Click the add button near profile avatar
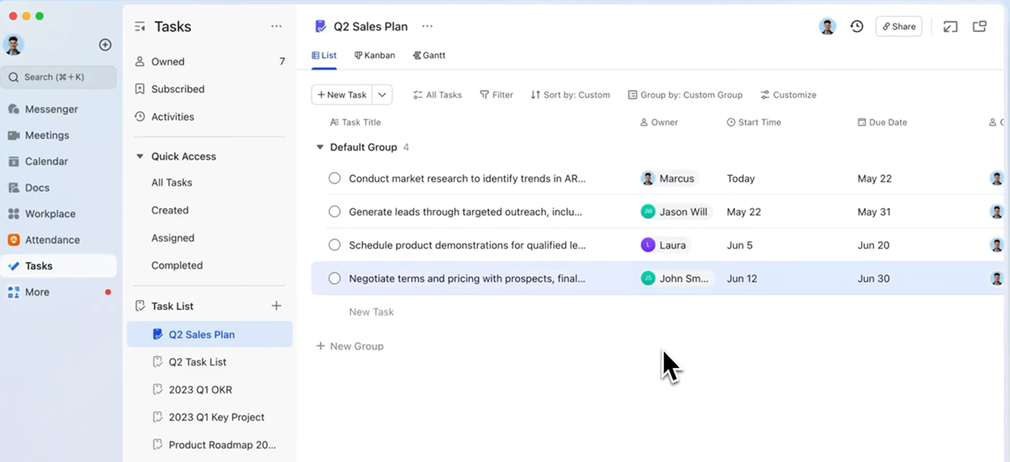1010x462 pixels. click(105, 45)
